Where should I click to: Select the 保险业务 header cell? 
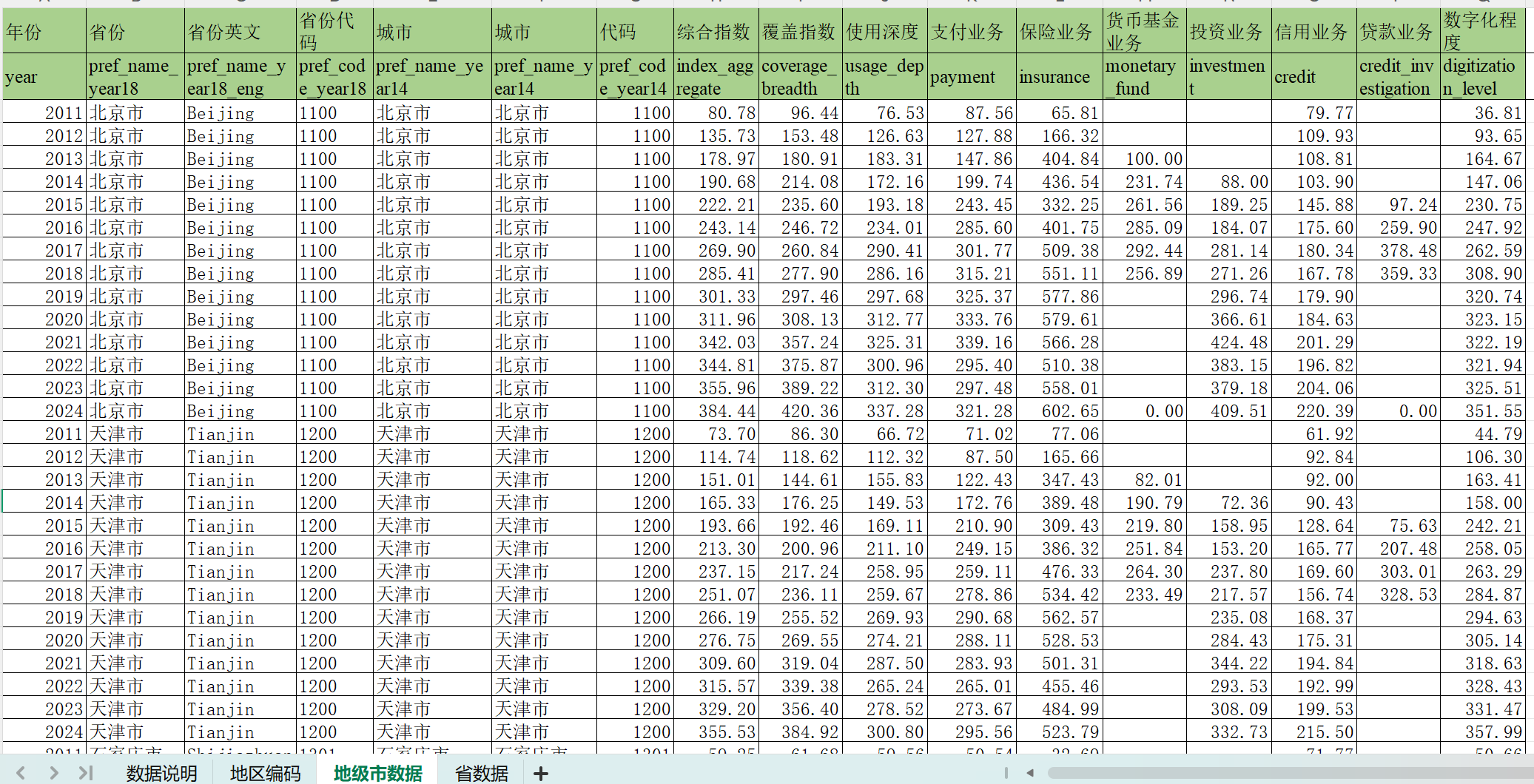click(x=1060, y=31)
